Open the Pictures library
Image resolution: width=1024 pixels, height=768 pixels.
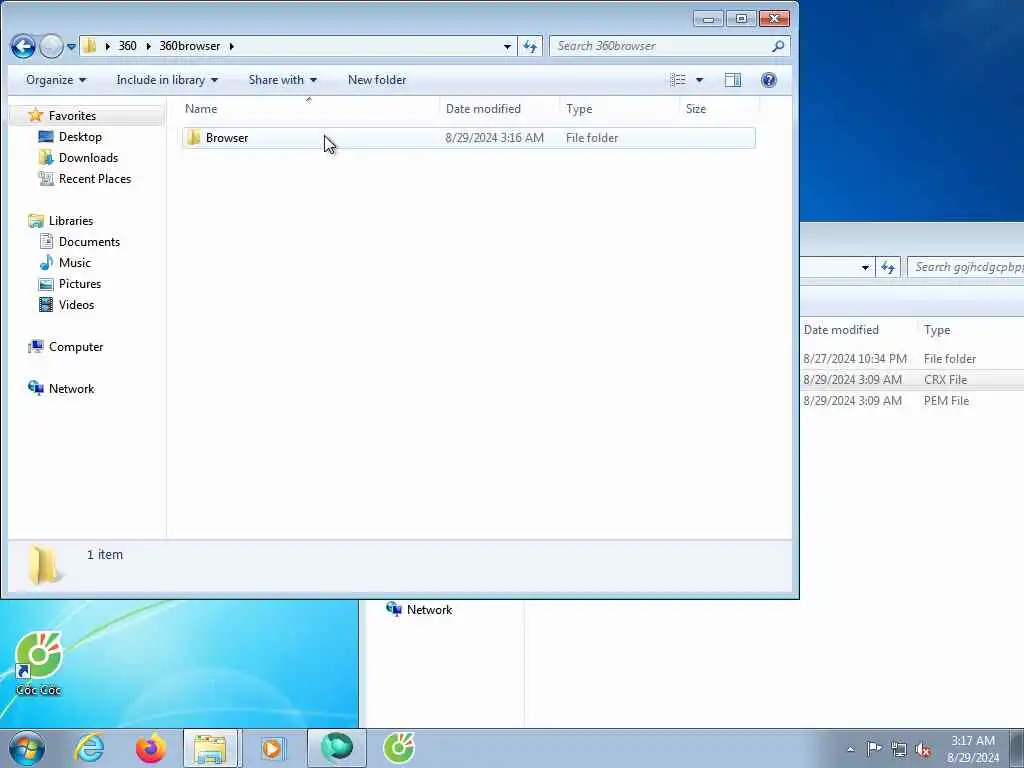click(x=80, y=283)
